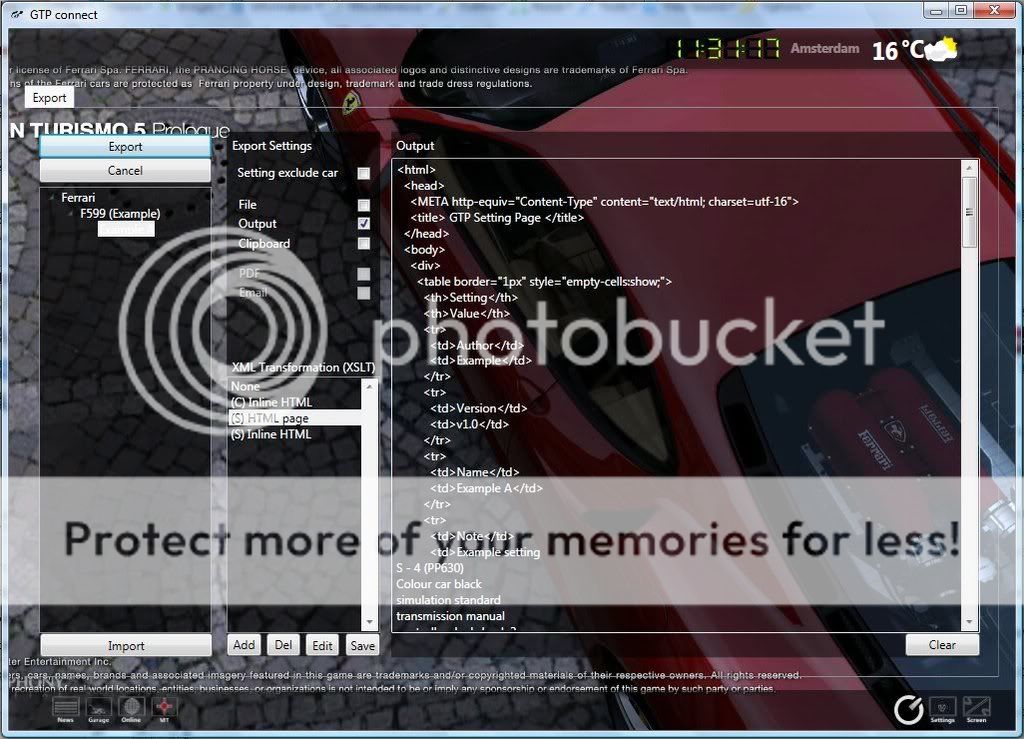
Task: Open the Settings icon bottom right
Action: [x=942, y=709]
